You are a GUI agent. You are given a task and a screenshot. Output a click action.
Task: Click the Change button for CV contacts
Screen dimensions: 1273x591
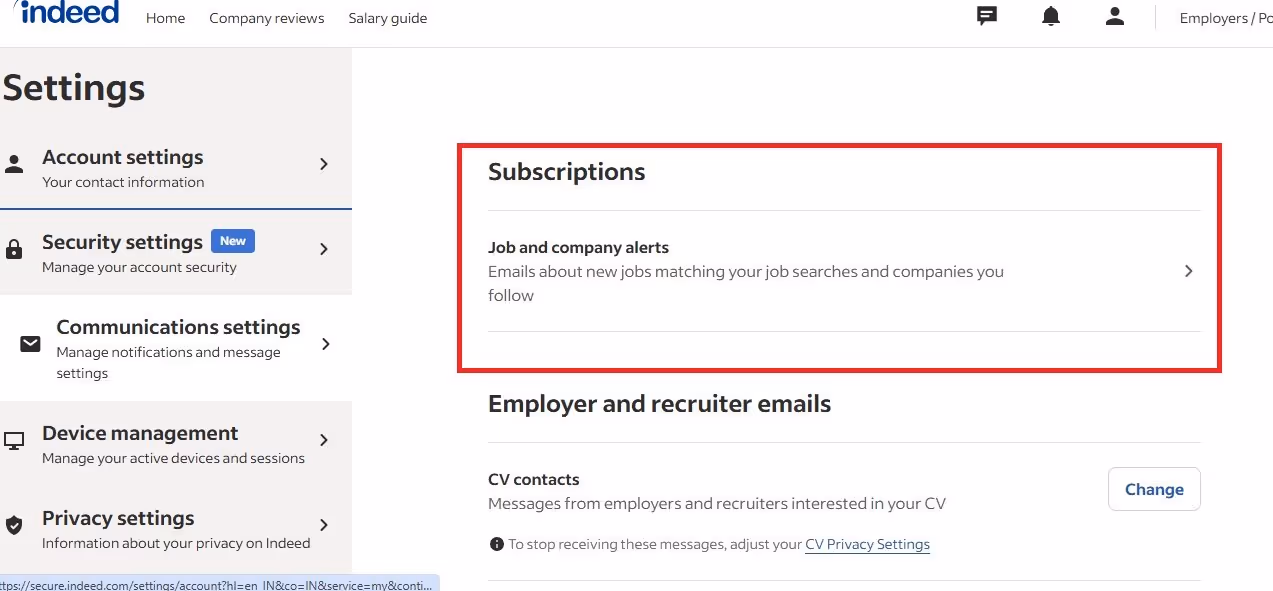[1153, 489]
